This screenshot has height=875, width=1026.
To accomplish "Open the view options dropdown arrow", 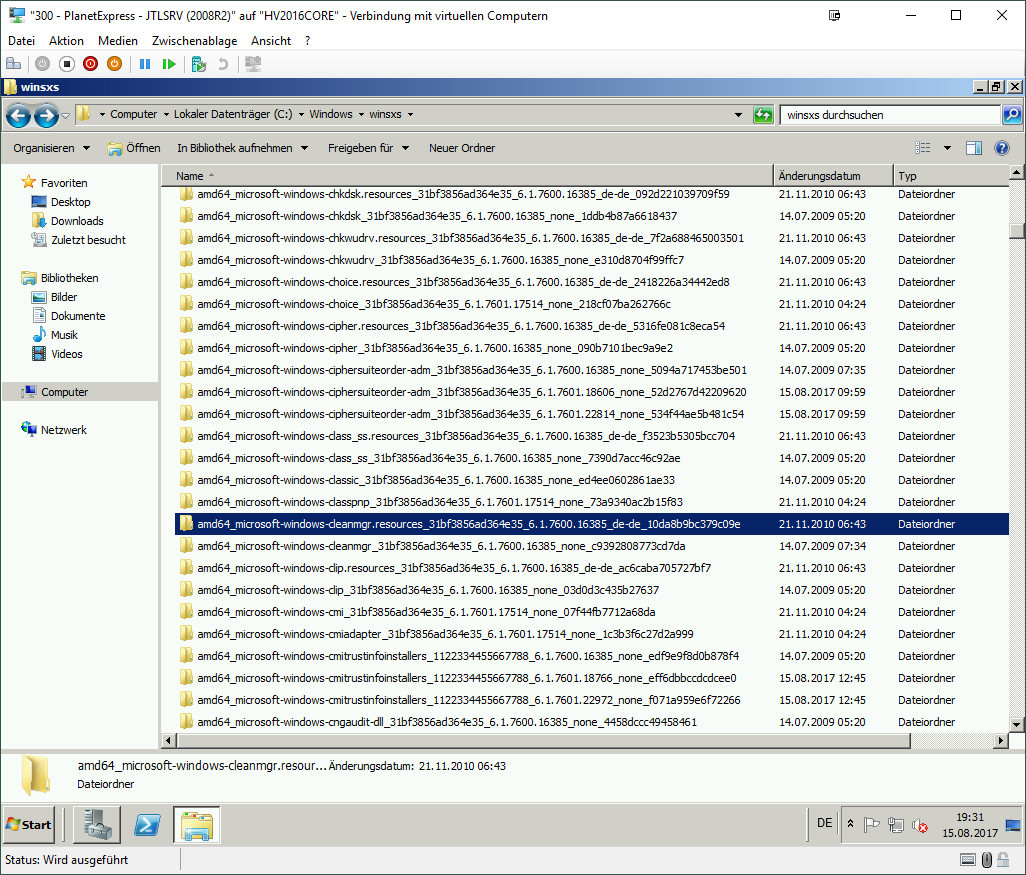I will point(947,148).
